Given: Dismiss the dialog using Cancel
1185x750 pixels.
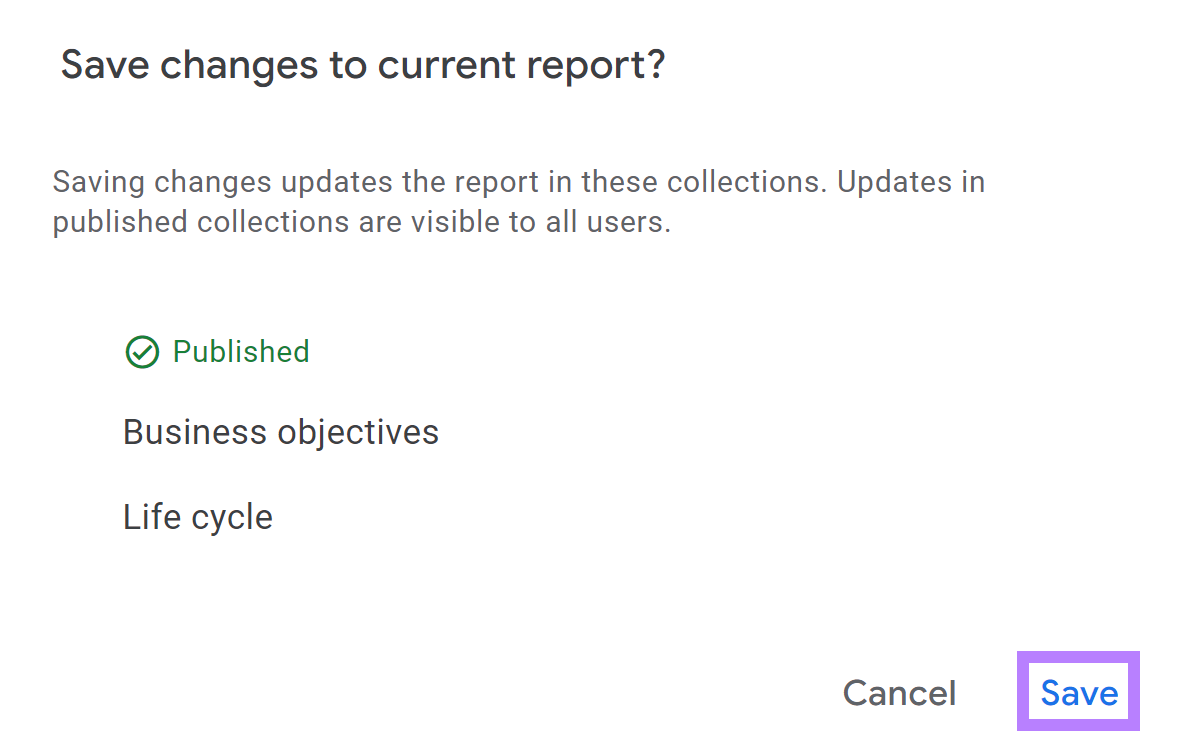Looking at the screenshot, I should coord(899,691).
